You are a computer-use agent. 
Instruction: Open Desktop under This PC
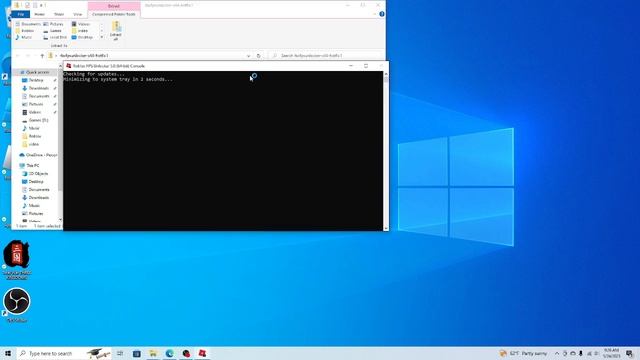36,182
